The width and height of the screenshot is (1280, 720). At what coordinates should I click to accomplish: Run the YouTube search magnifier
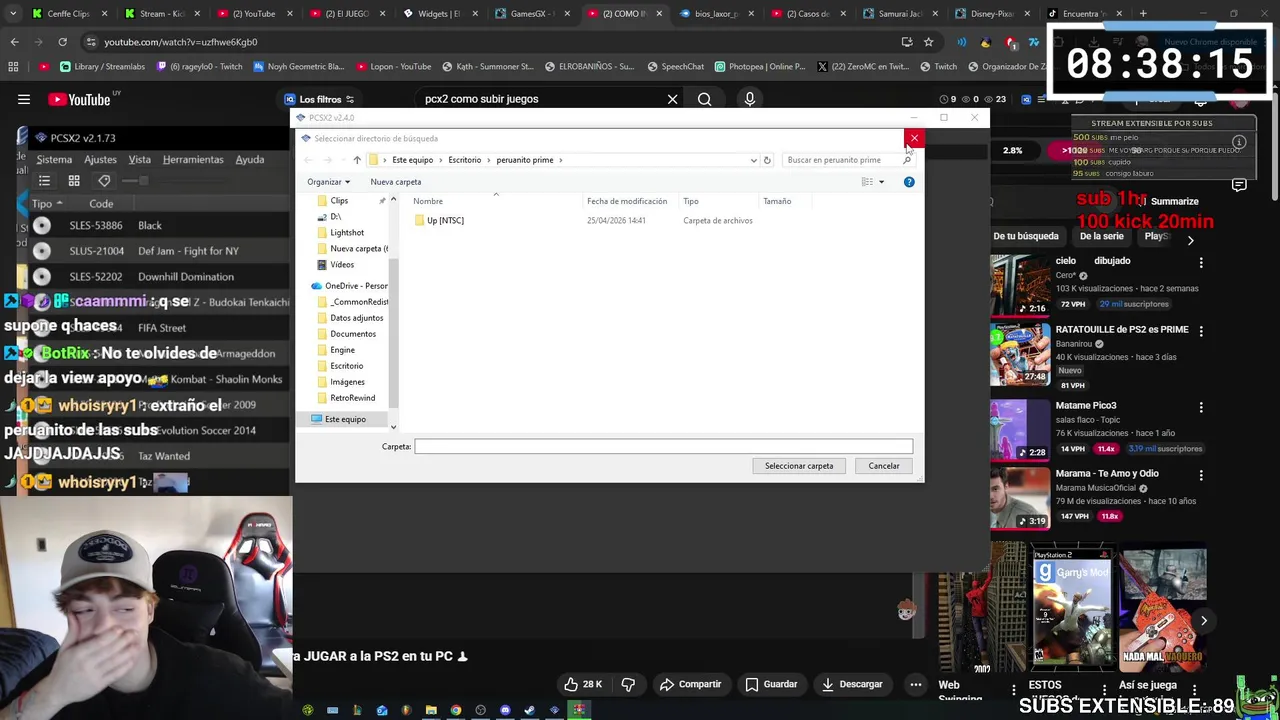point(705,99)
